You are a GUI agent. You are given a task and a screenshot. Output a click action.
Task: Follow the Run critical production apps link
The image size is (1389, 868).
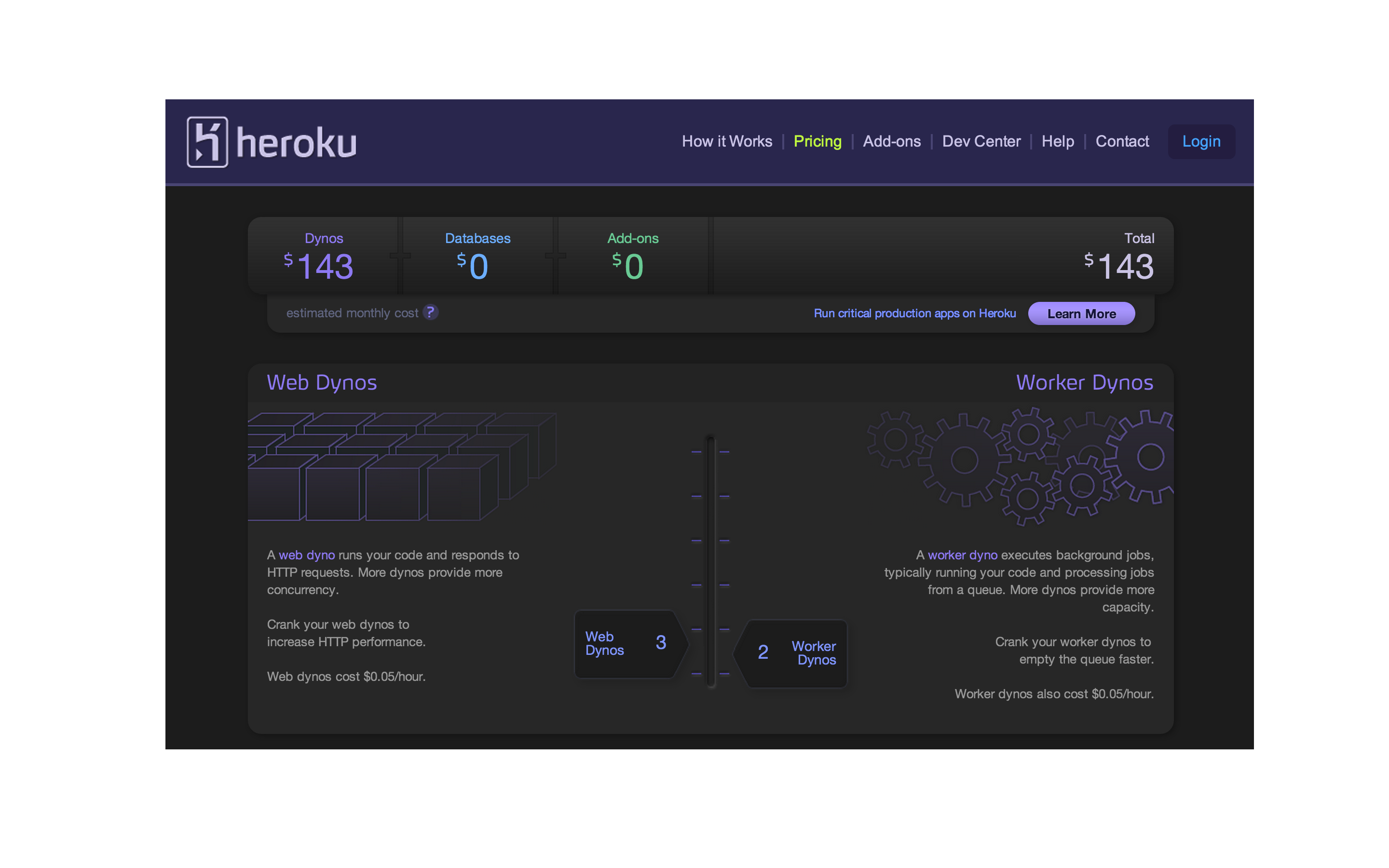(914, 313)
